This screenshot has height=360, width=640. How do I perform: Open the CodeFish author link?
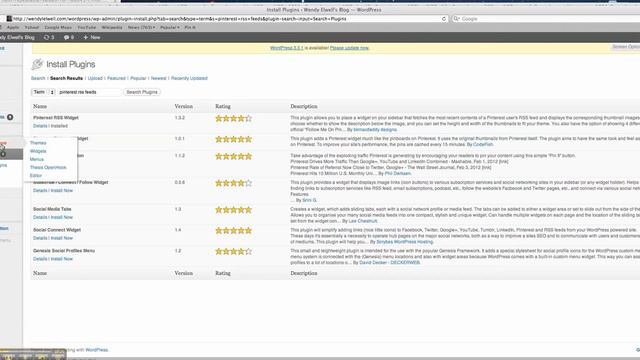point(483,145)
